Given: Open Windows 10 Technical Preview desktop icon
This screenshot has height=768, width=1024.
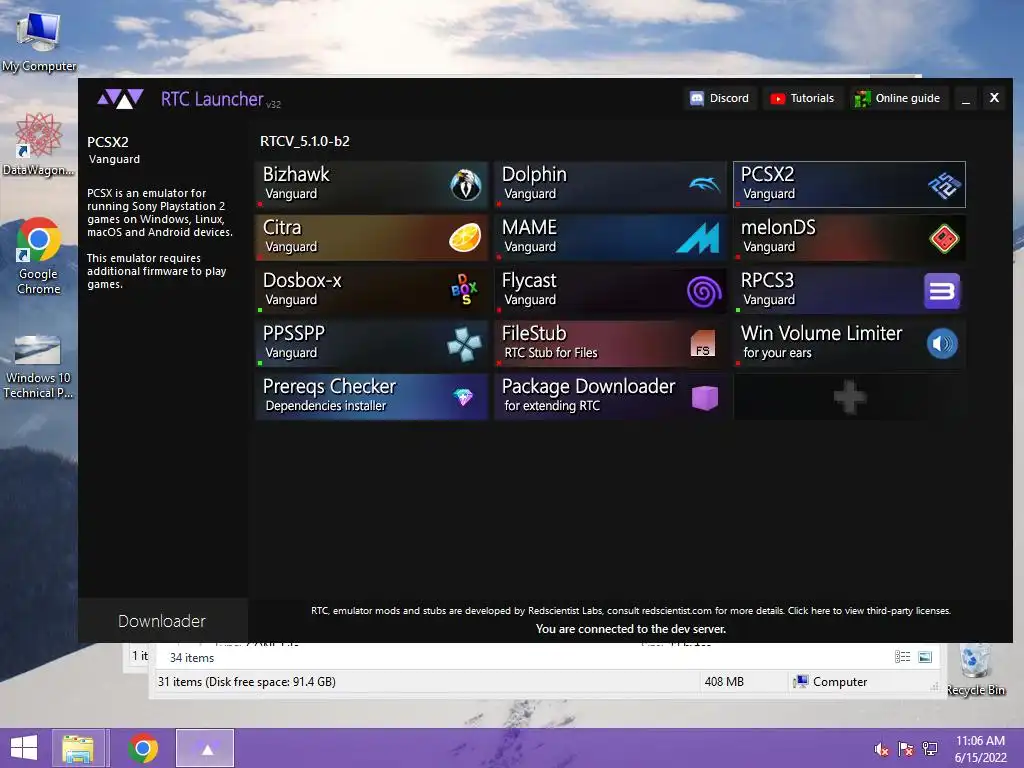Looking at the screenshot, I should click(38, 367).
